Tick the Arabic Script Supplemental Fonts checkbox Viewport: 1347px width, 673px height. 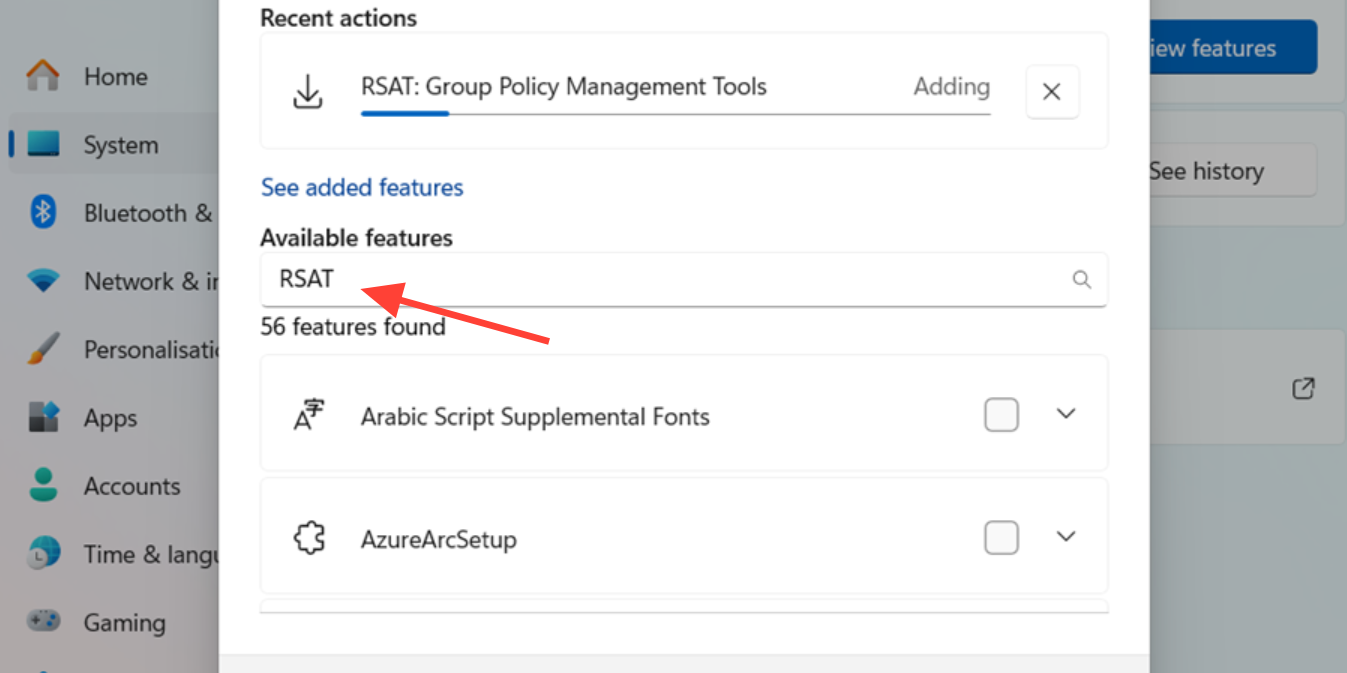1001,414
